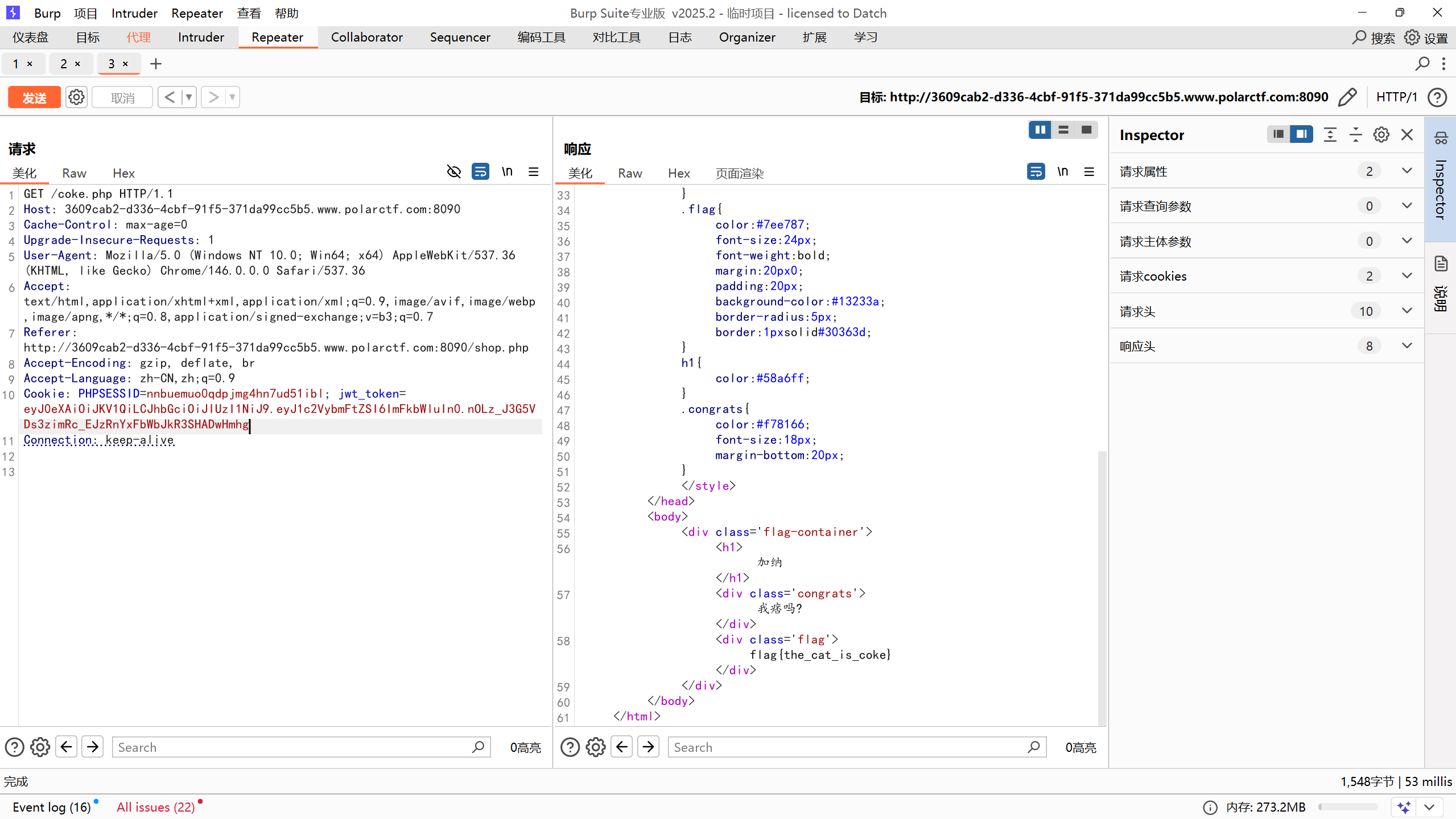Open the AI sparkle icon in status bar
Viewport: 1456px width, 819px height.
pos(1404,807)
